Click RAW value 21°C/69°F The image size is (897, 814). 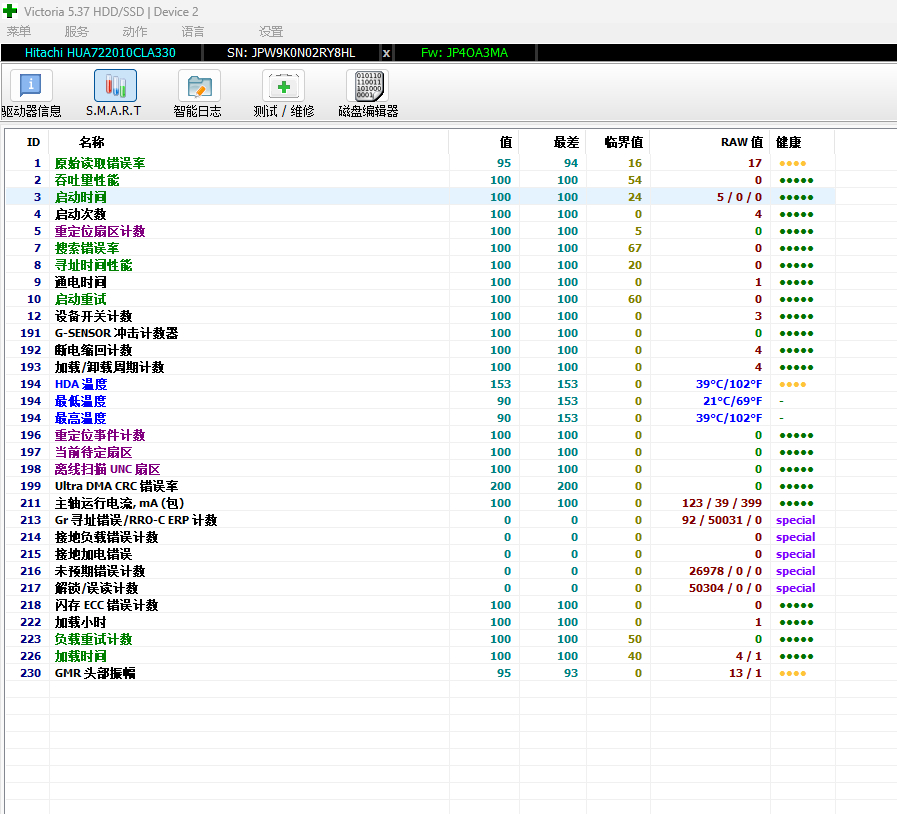coord(732,401)
